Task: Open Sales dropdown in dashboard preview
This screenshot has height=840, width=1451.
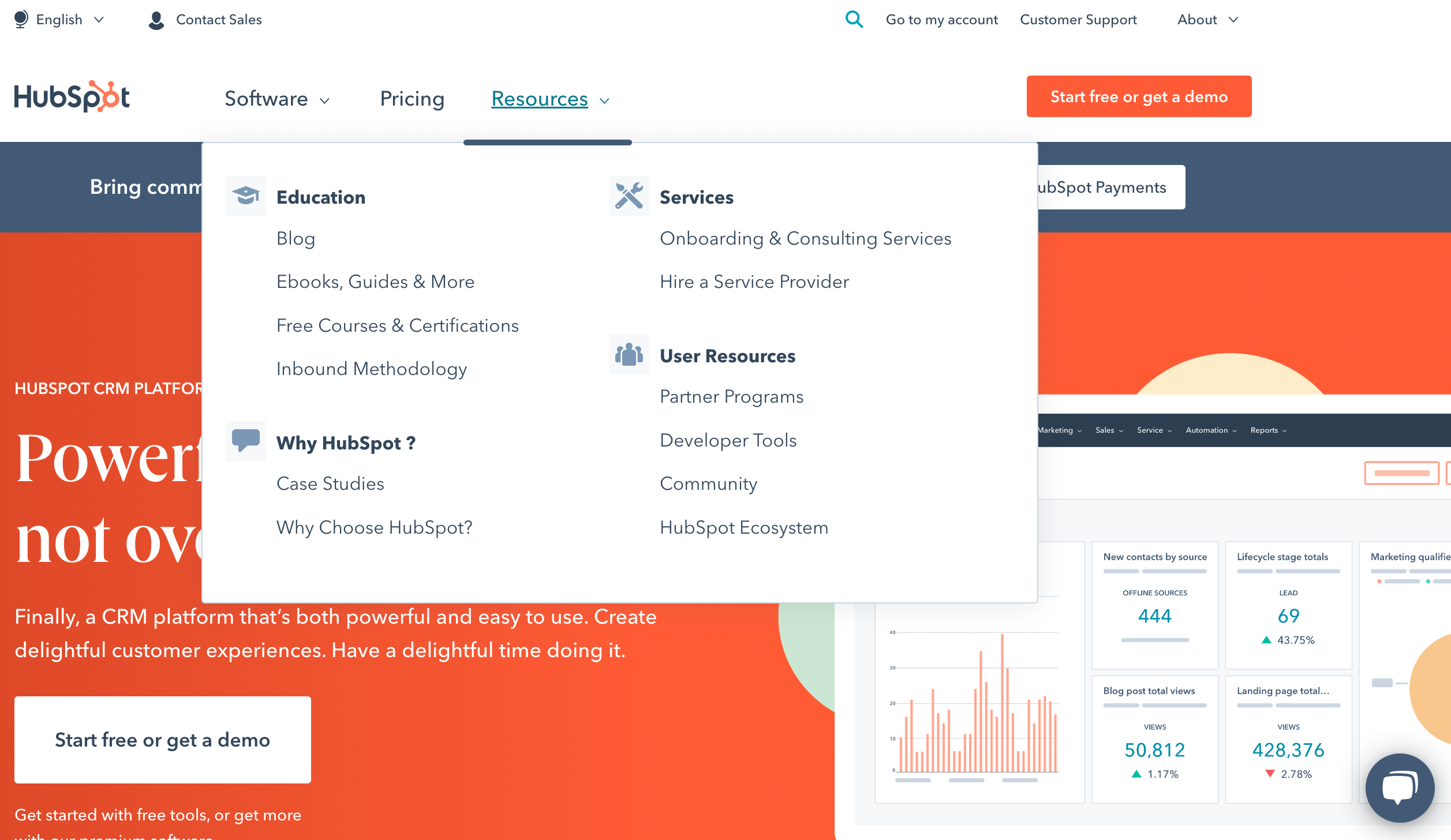Action: [1109, 430]
